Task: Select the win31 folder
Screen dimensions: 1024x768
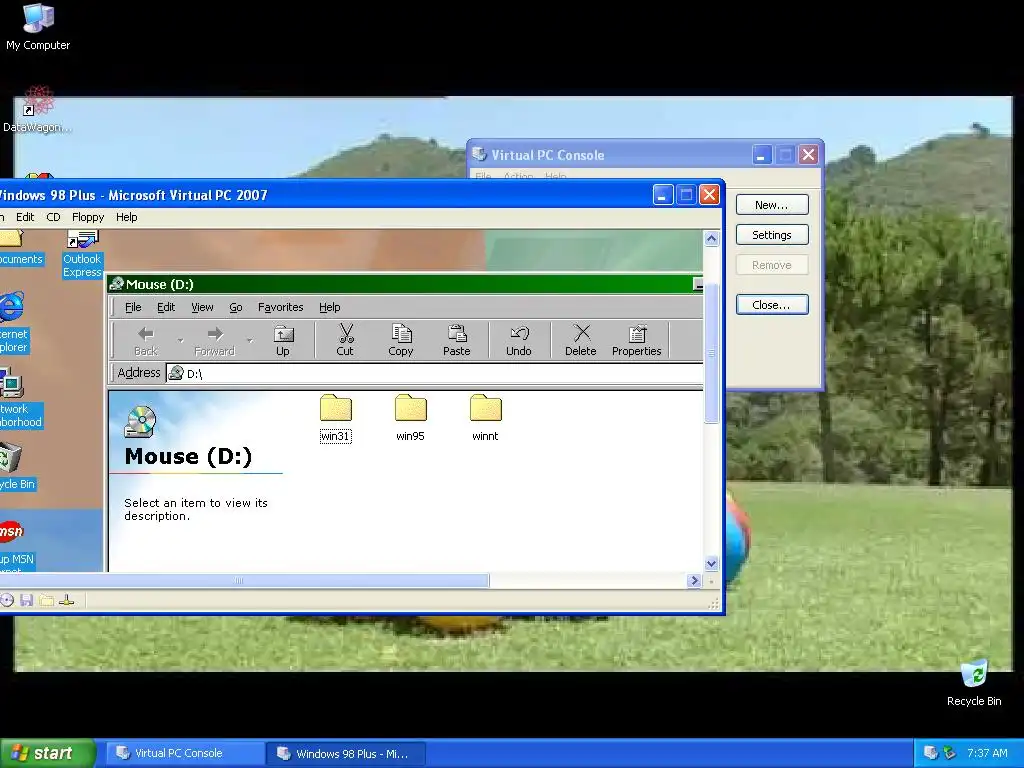Action: point(336,418)
